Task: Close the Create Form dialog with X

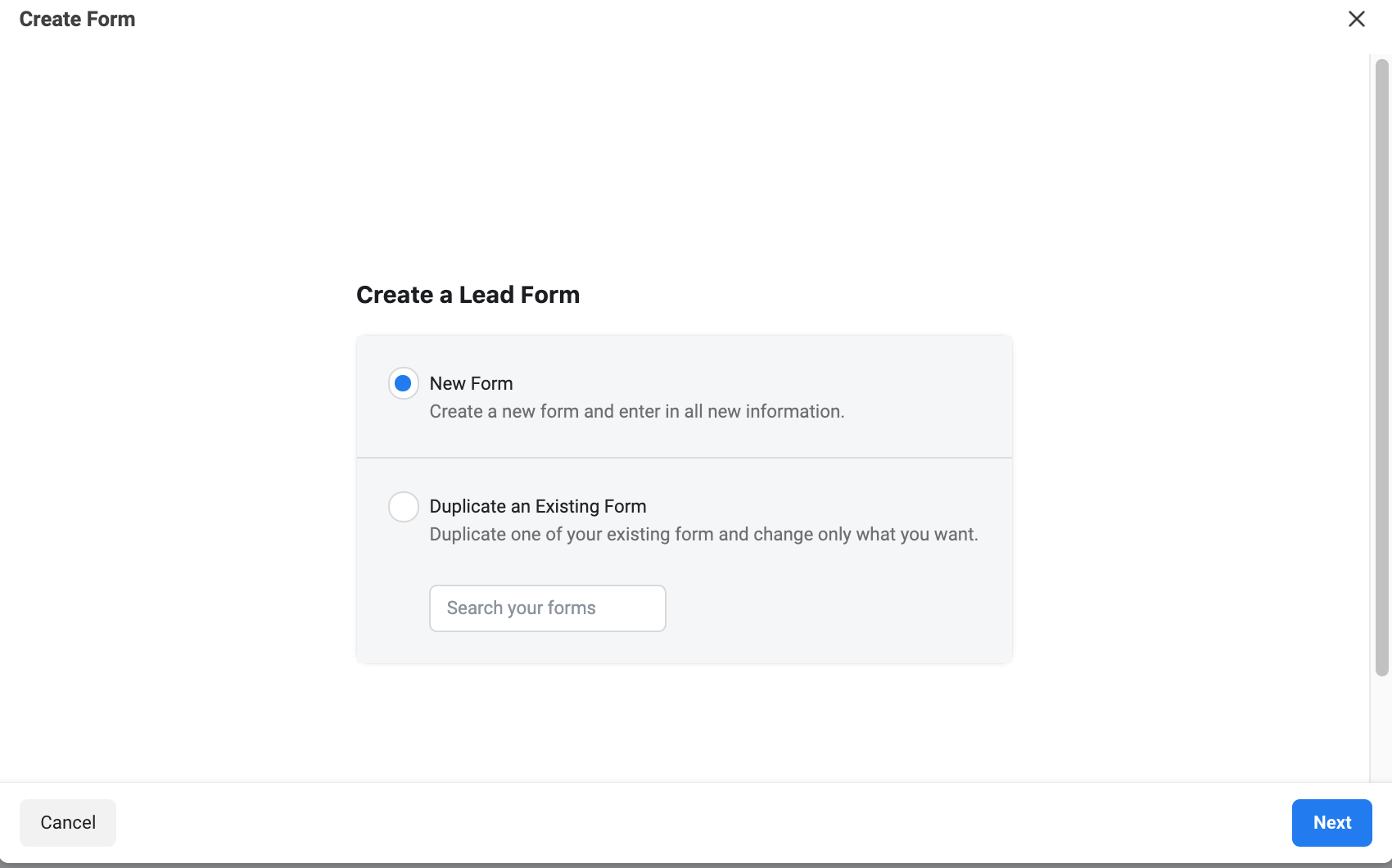Action: [1356, 19]
